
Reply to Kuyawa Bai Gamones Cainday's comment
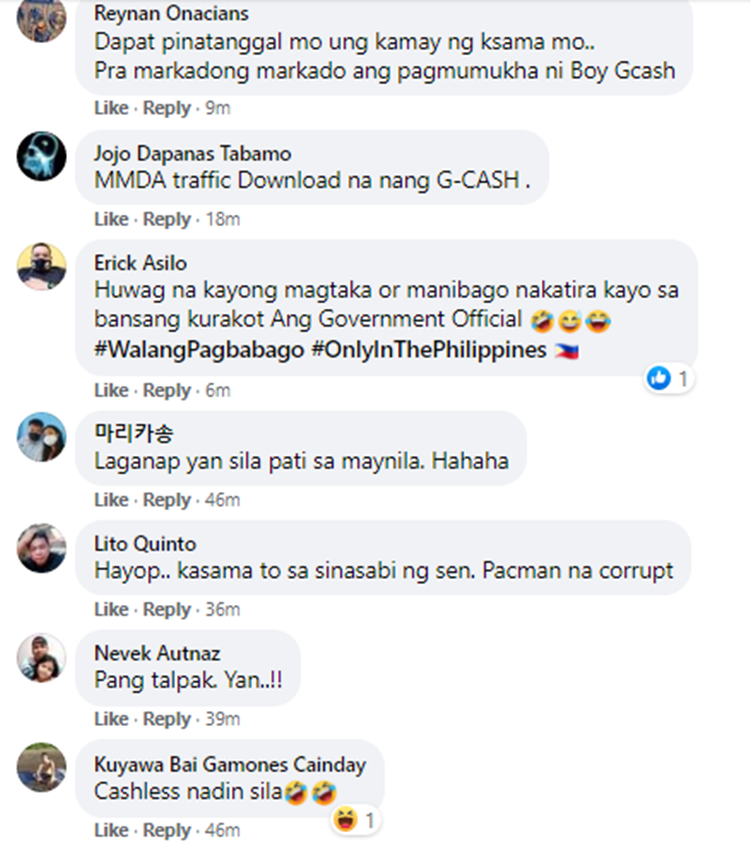167,831
